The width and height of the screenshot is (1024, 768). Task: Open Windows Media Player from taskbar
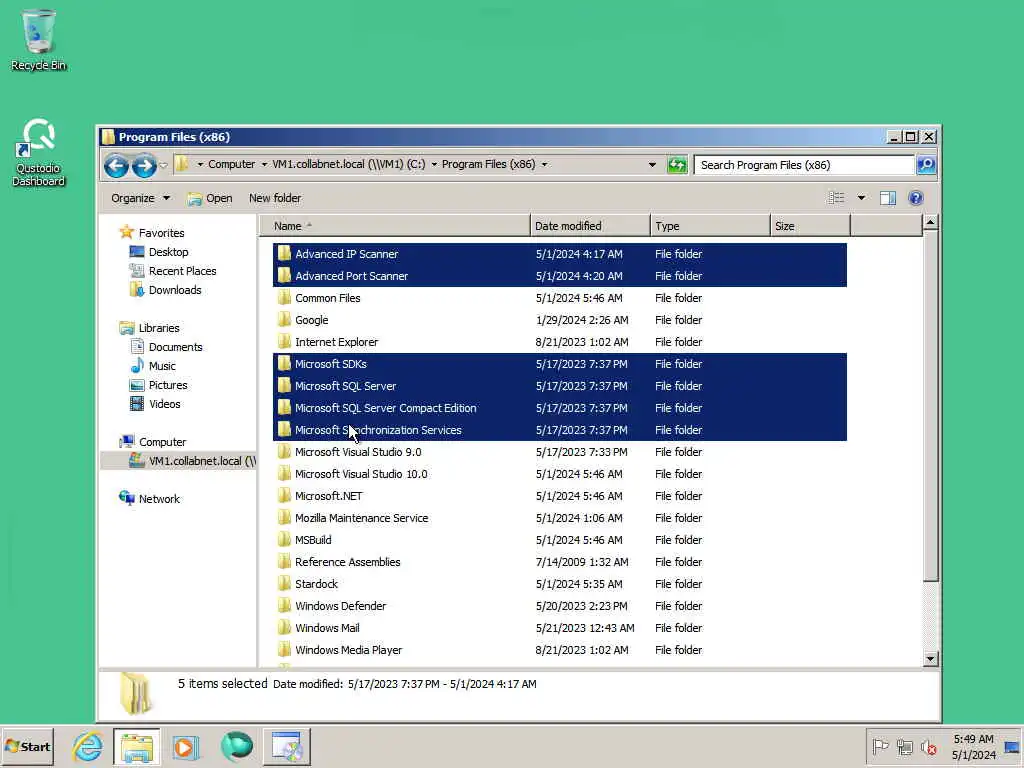185,746
